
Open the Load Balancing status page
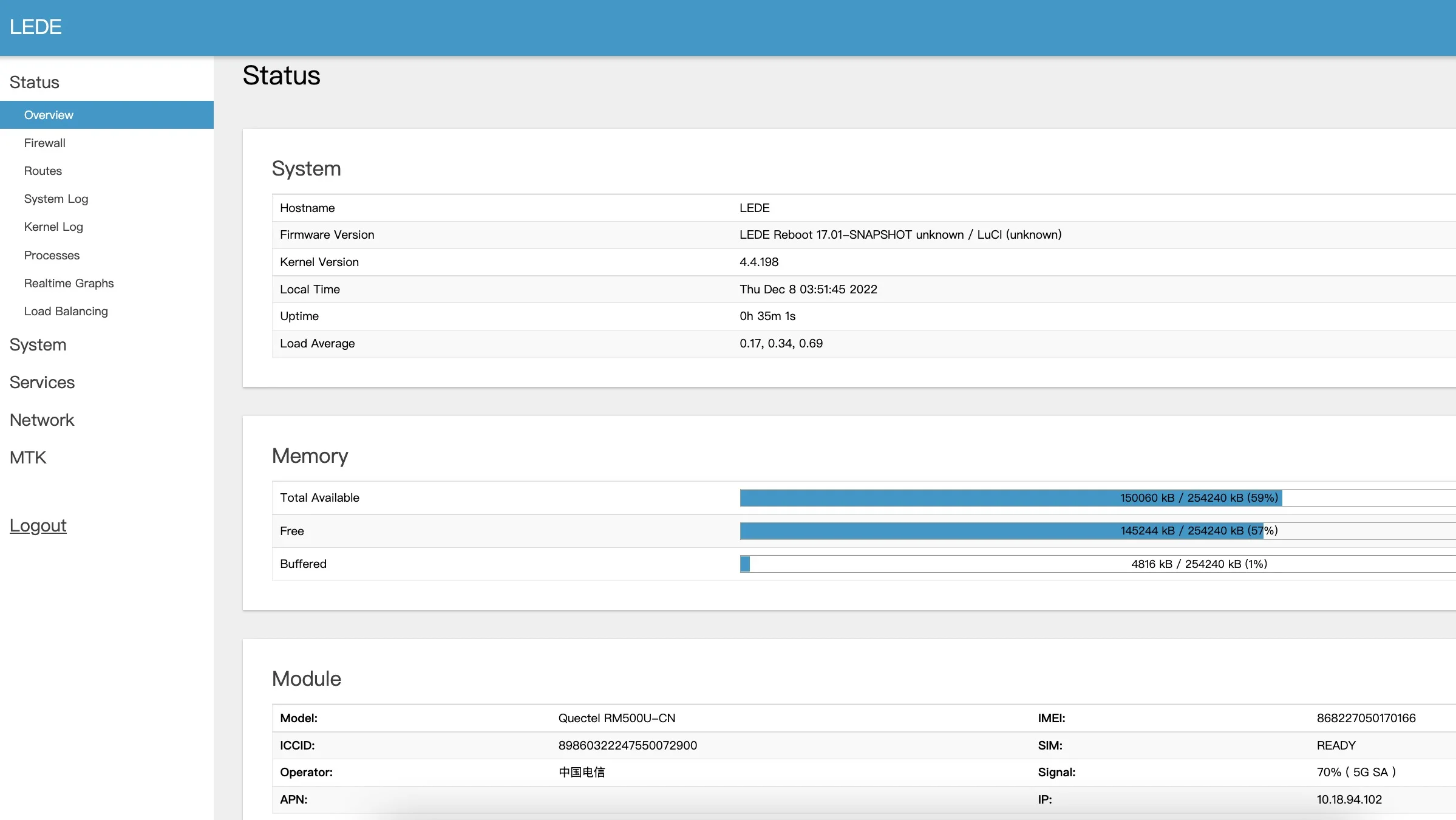(66, 311)
